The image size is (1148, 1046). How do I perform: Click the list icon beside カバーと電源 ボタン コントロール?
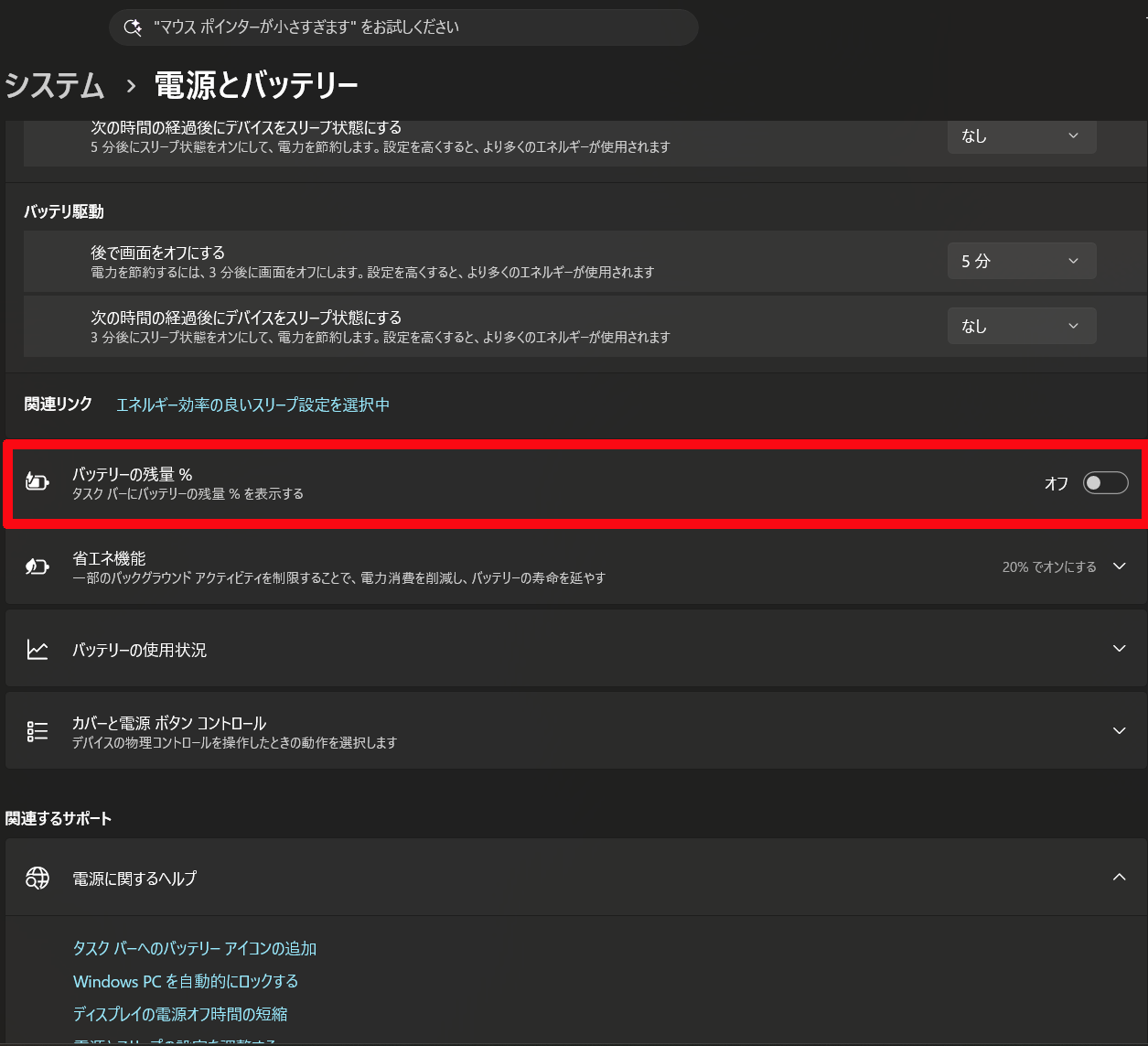pos(38,731)
